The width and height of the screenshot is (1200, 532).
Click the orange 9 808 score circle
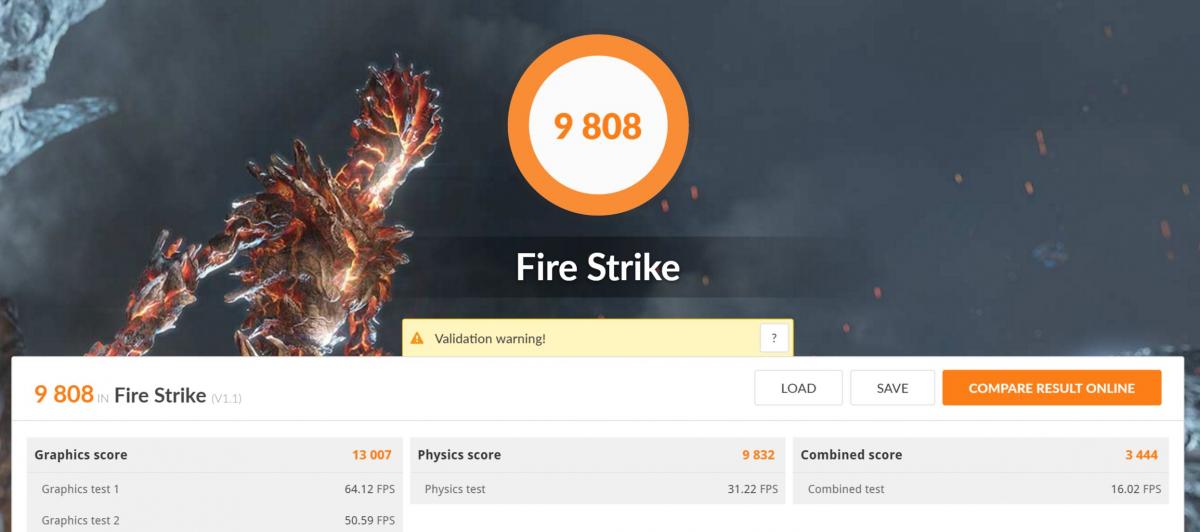(598, 125)
